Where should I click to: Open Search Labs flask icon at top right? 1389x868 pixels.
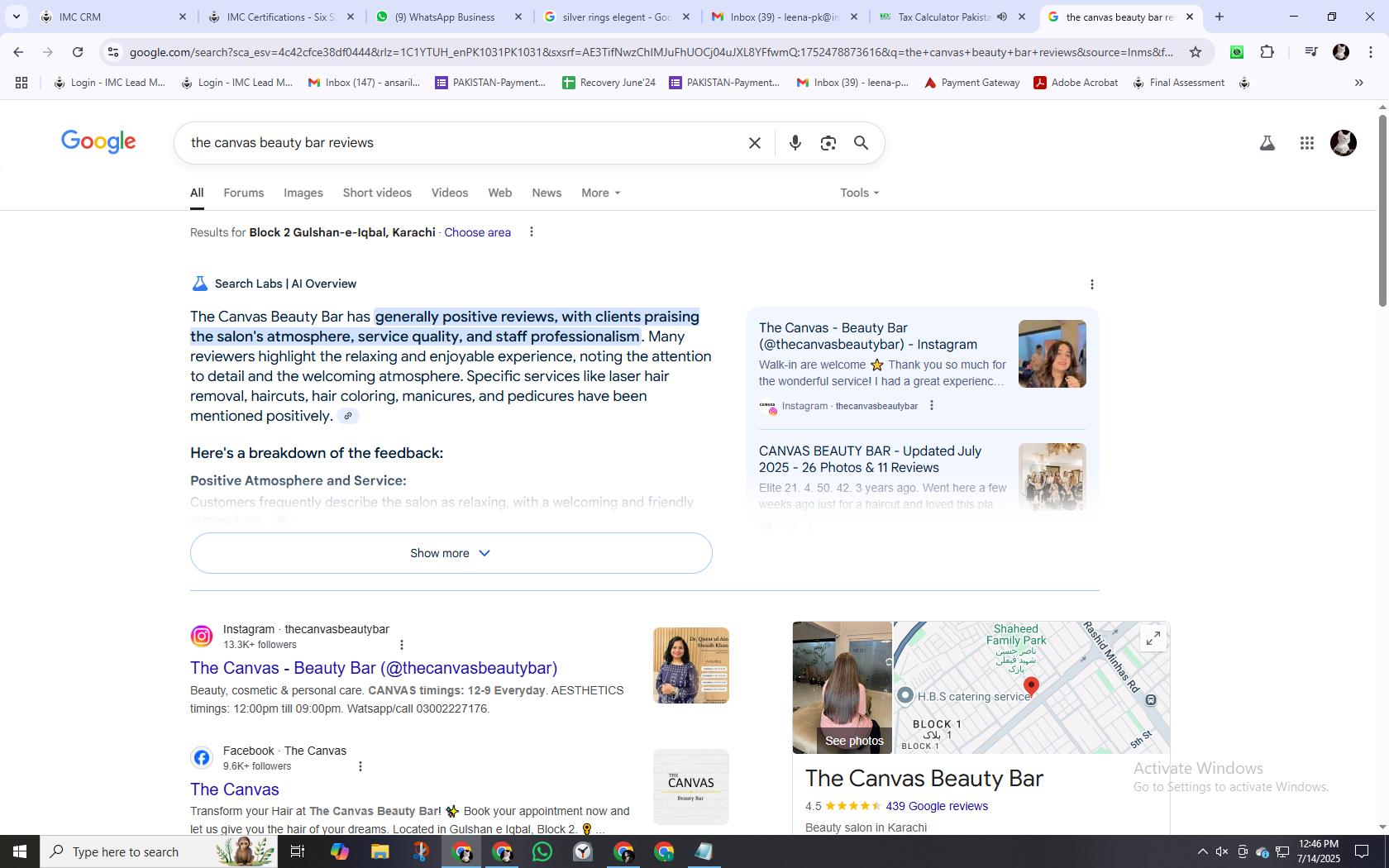point(1267,143)
